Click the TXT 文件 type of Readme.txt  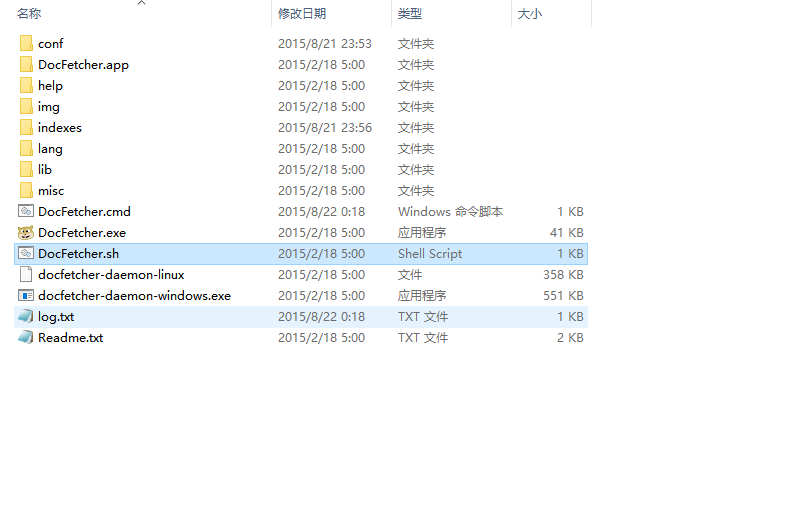coord(423,337)
